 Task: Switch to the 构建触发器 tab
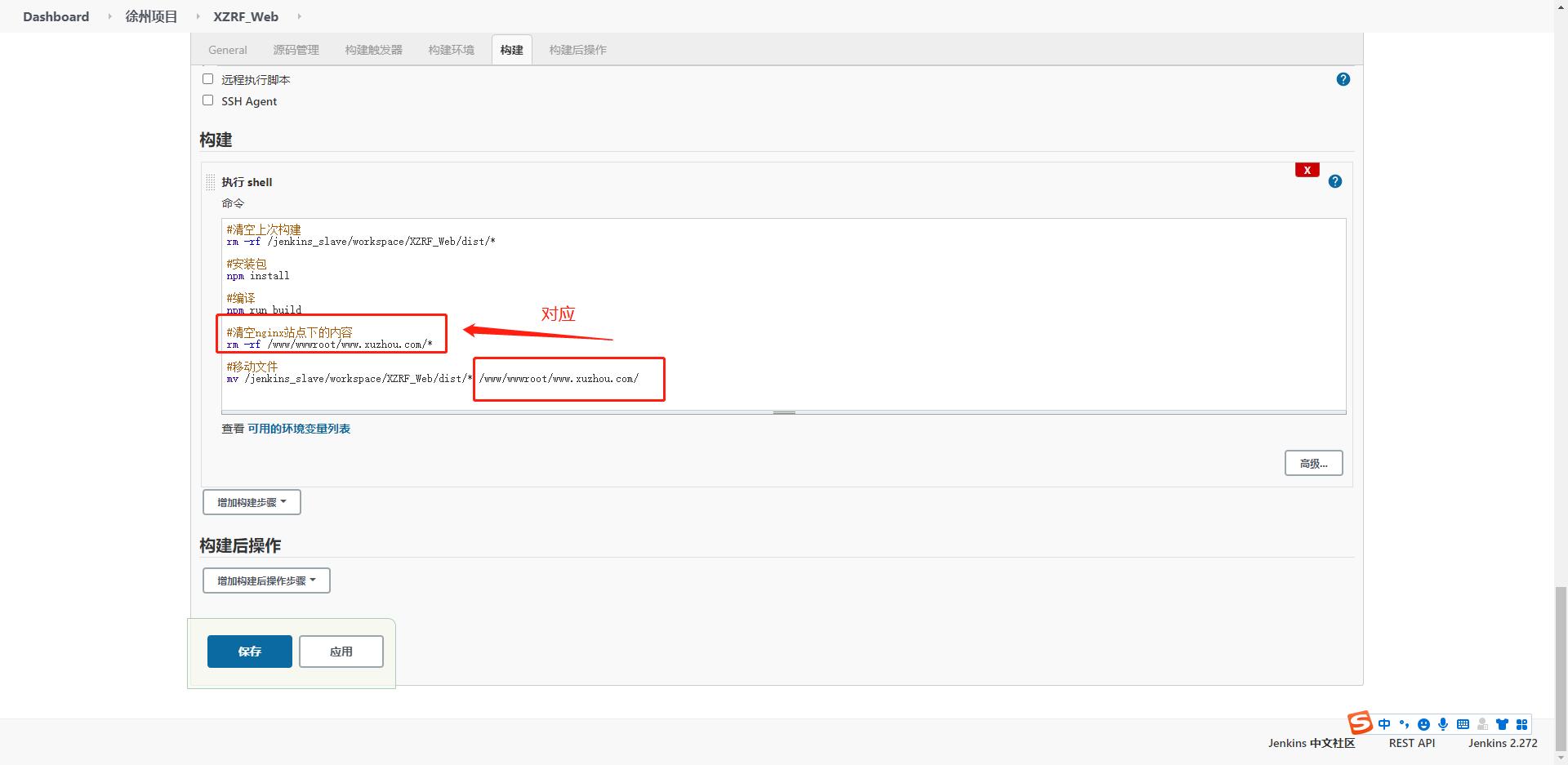tap(373, 50)
